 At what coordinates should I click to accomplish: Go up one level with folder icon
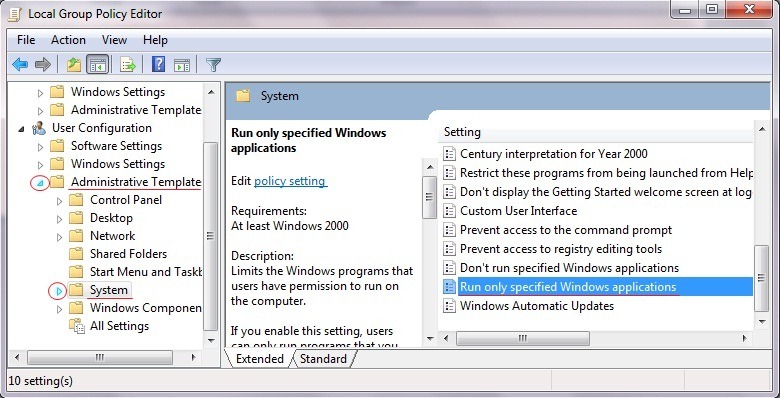(x=74, y=64)
